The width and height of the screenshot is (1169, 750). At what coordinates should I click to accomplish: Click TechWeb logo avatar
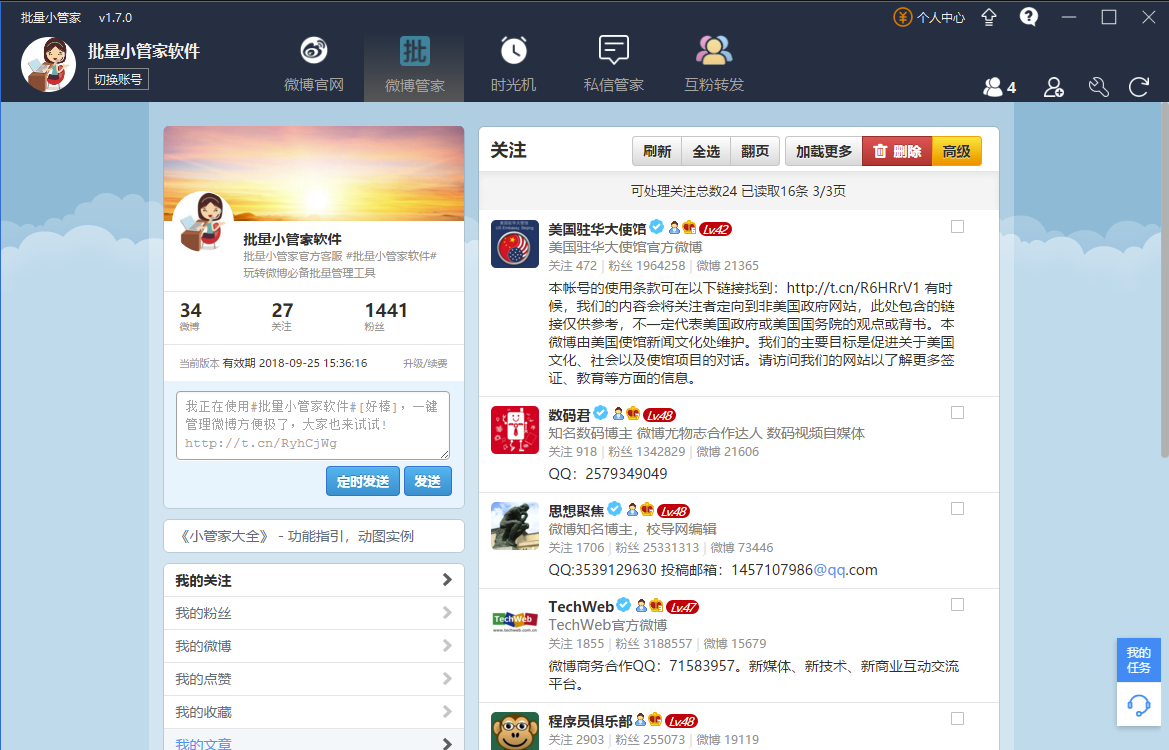514,622
